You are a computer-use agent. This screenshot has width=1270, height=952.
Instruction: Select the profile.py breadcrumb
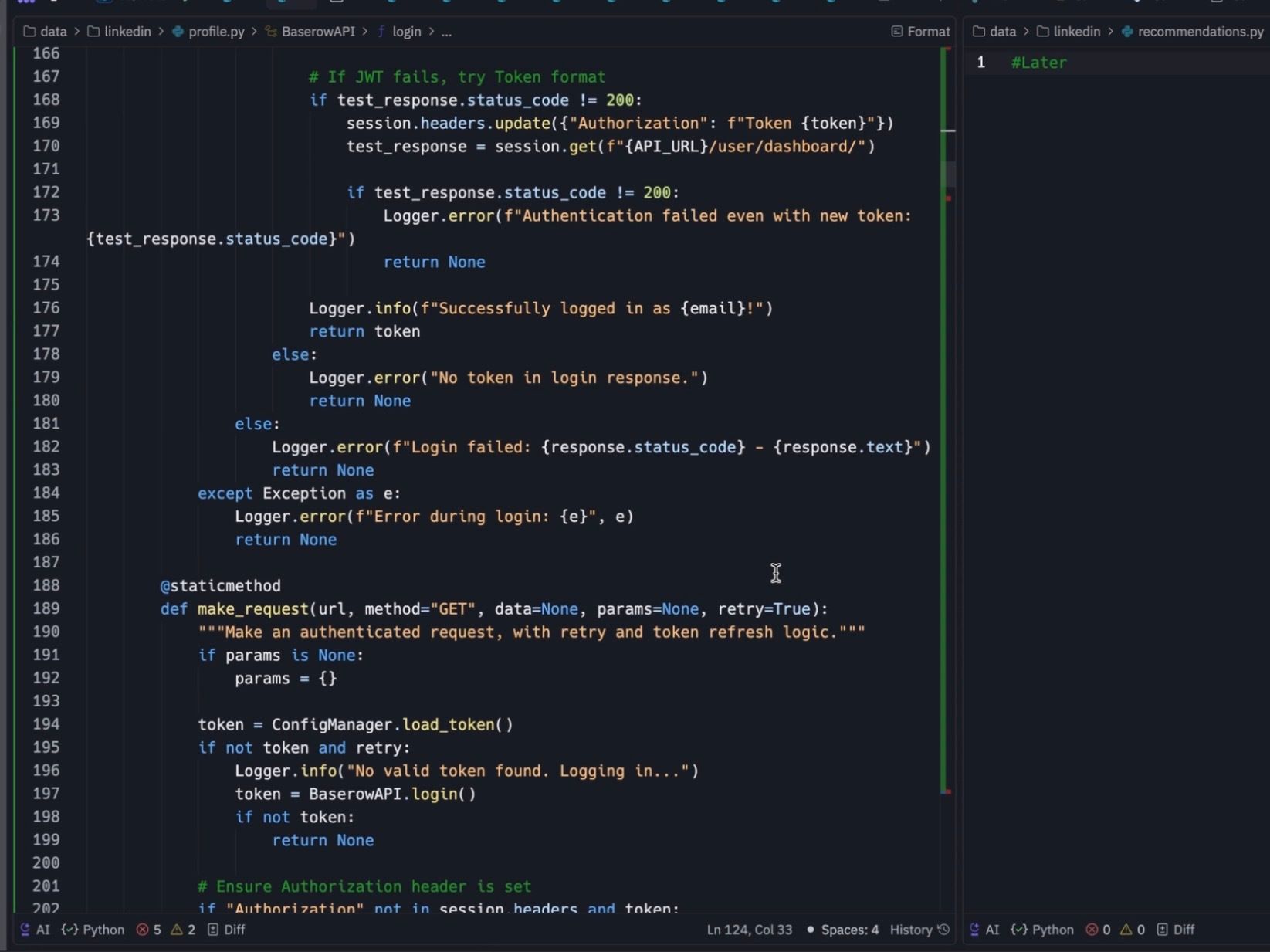[x=208, y=32]
